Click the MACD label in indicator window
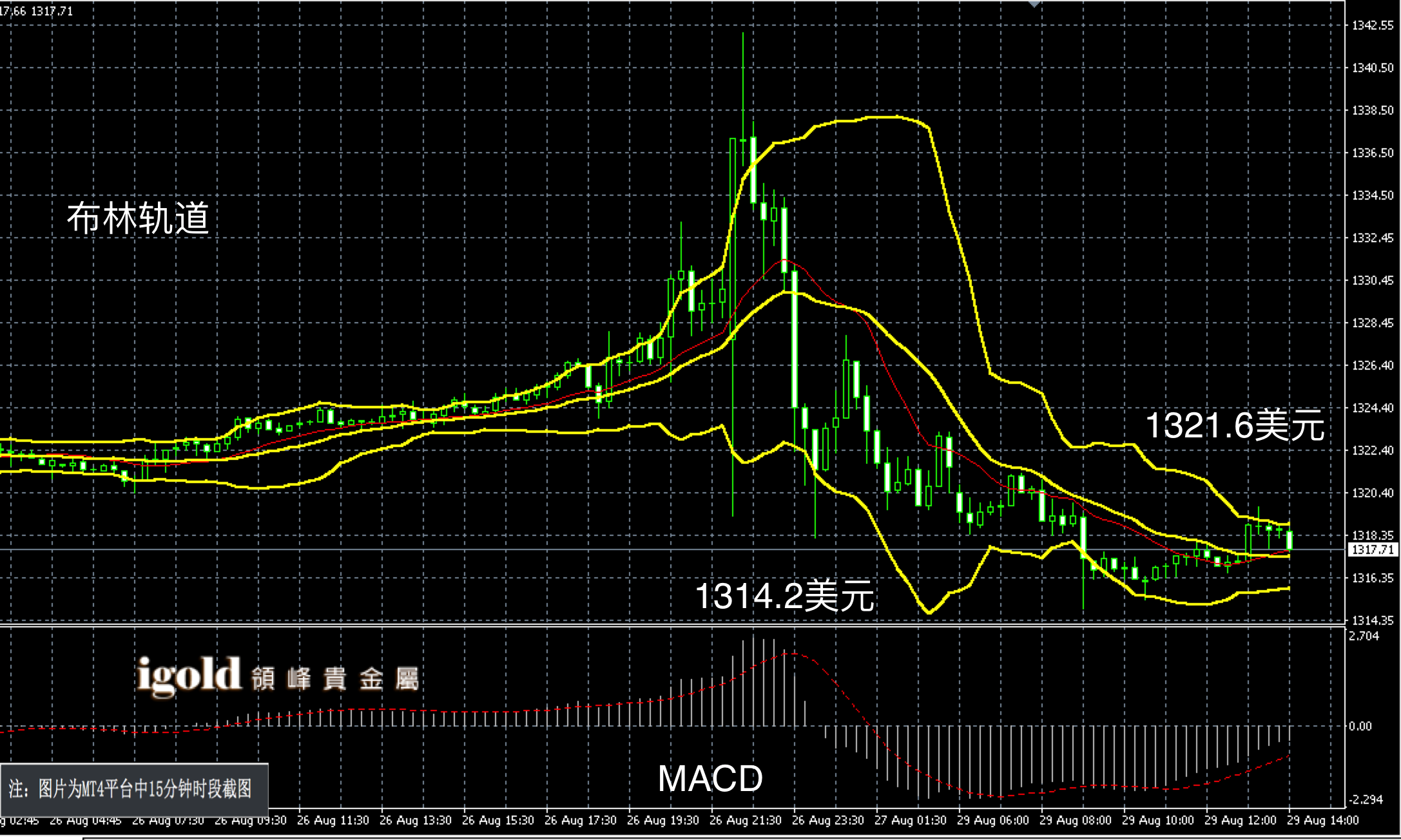Screen dimensions: 1401x840 tap(710, 778)
